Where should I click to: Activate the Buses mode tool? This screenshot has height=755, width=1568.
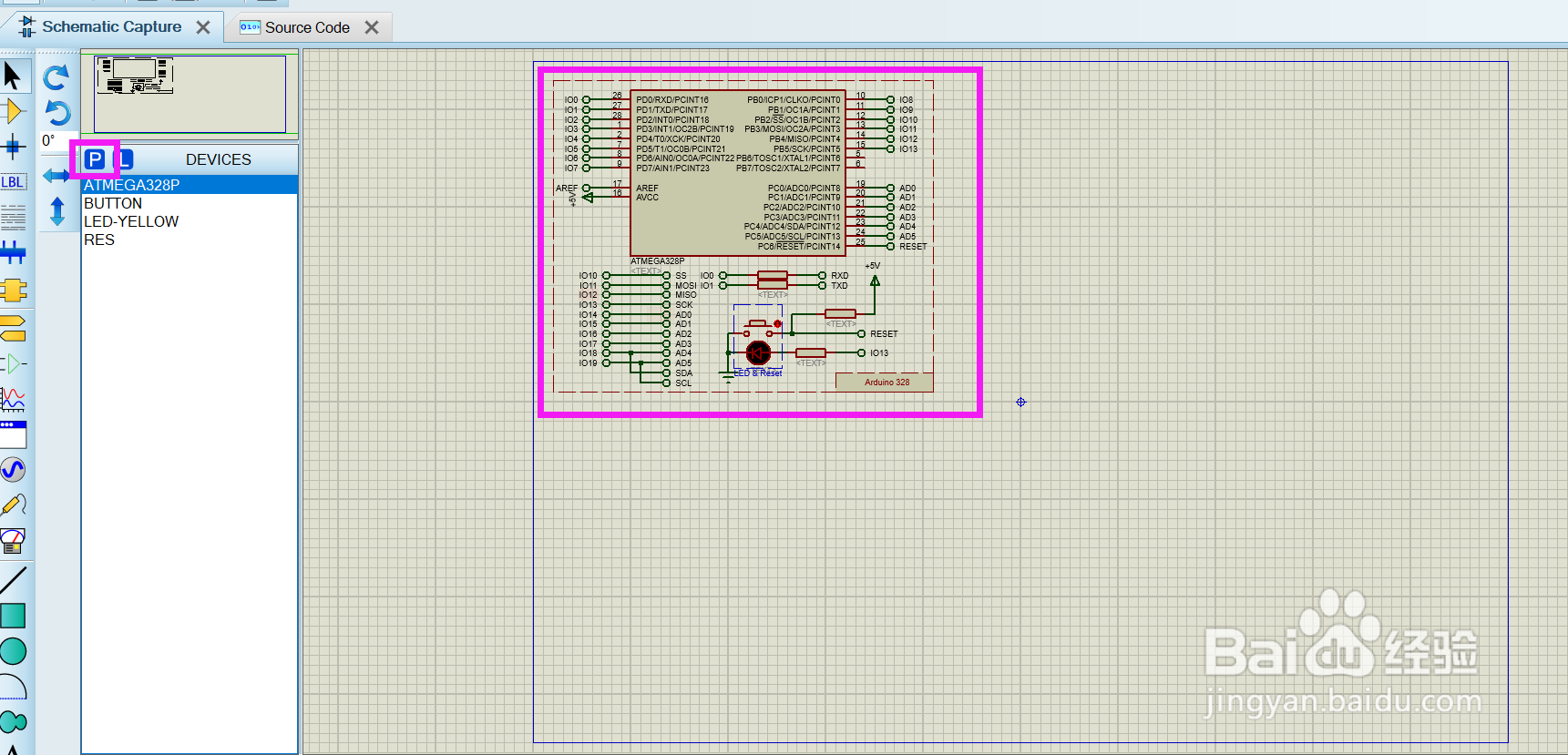pos(13,252)
